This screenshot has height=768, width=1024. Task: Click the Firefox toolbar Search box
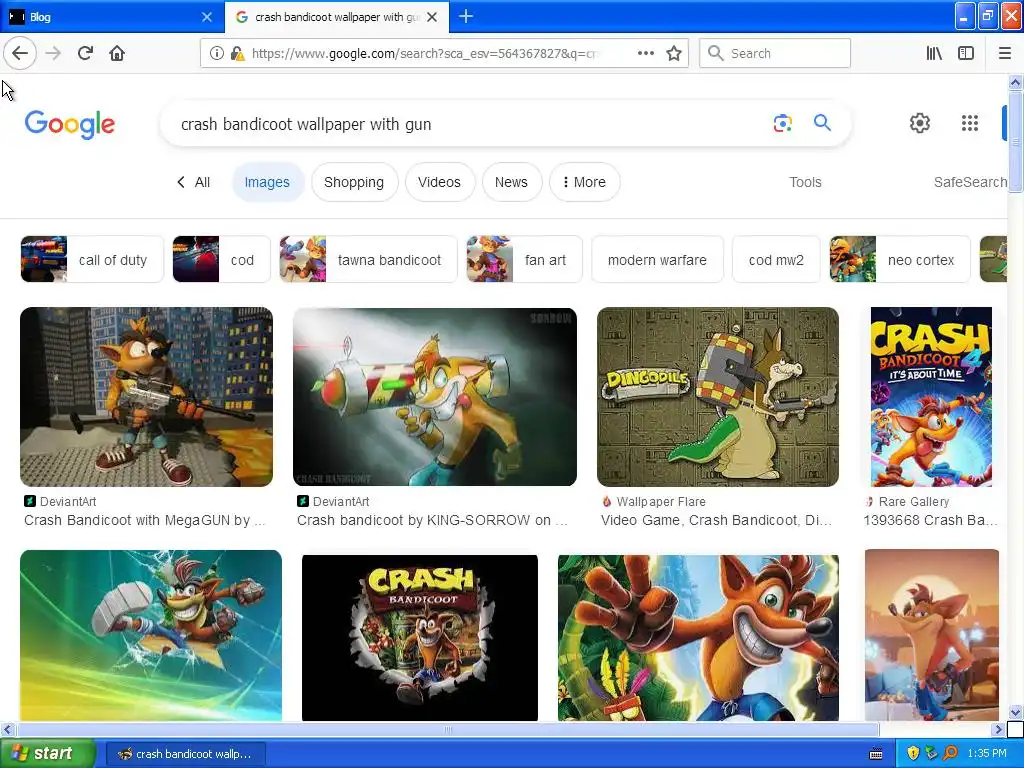[775, 54]
